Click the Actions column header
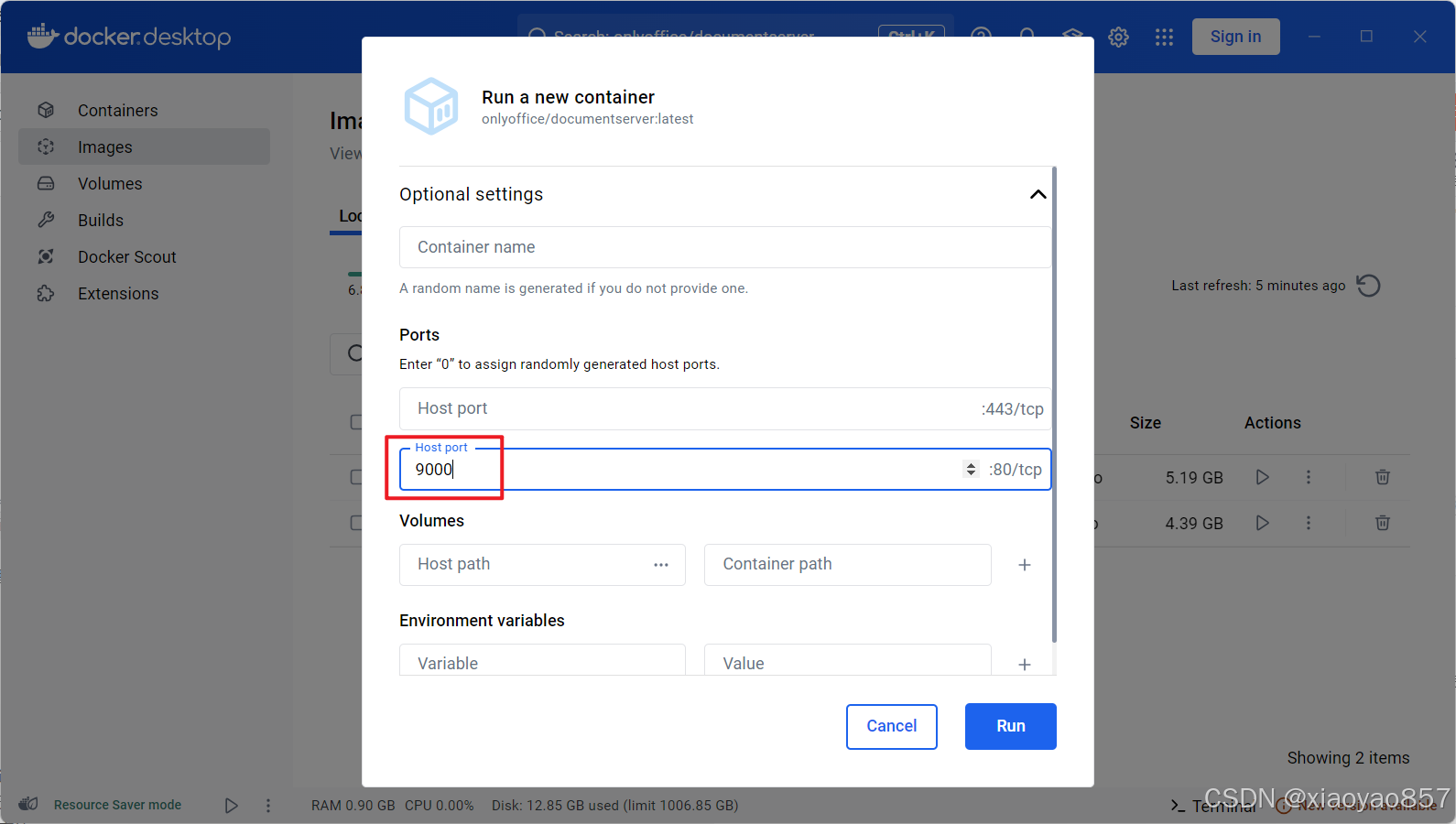1456x824 pixels. [1272, 423]
